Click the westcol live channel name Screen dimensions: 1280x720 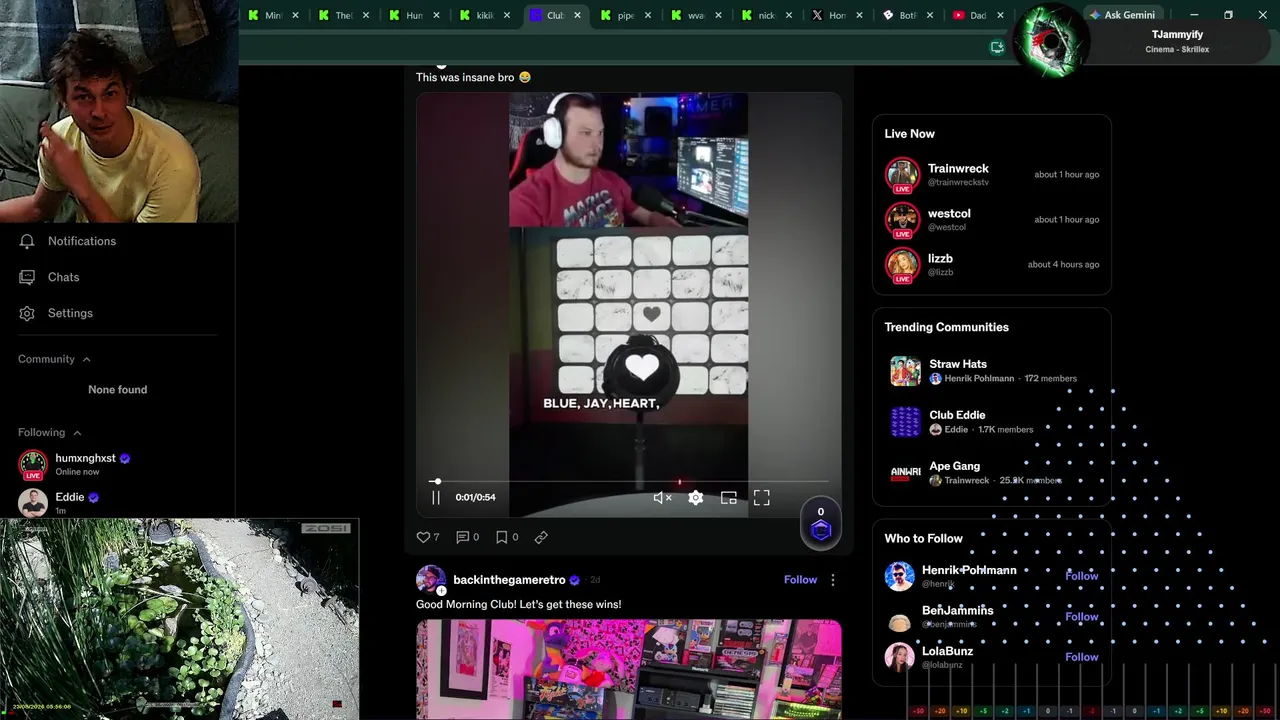949,214
